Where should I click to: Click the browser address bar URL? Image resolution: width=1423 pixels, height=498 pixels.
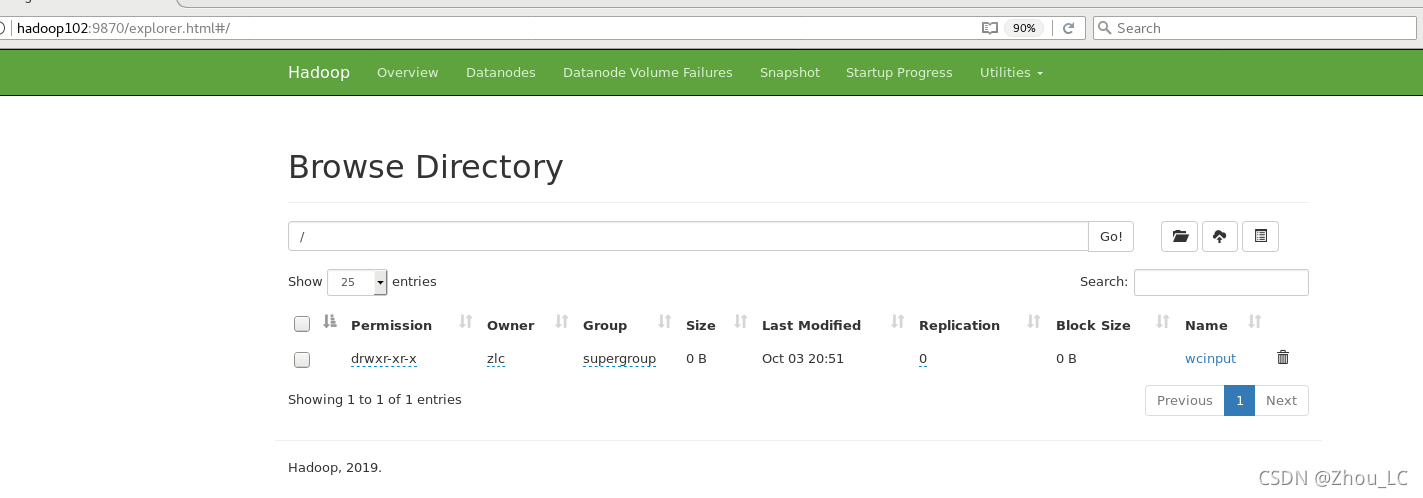124,28
